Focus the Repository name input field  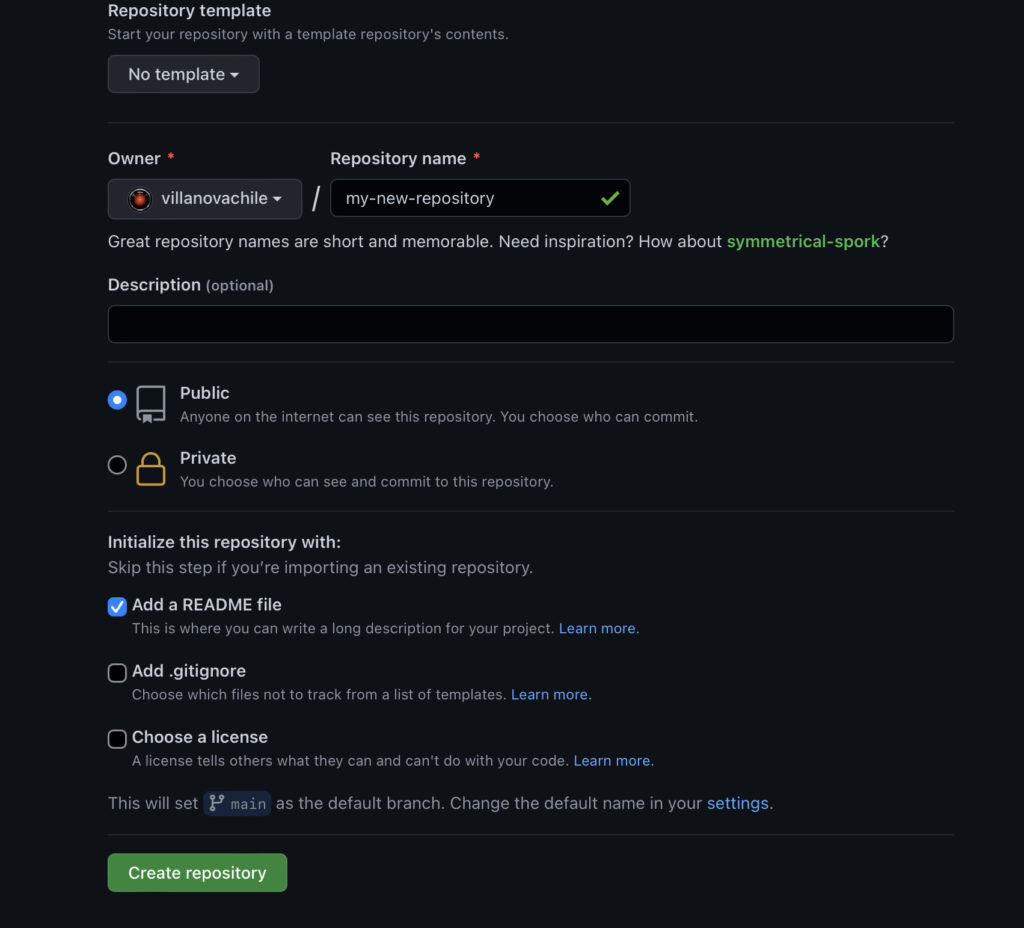(x=480, y=198)
